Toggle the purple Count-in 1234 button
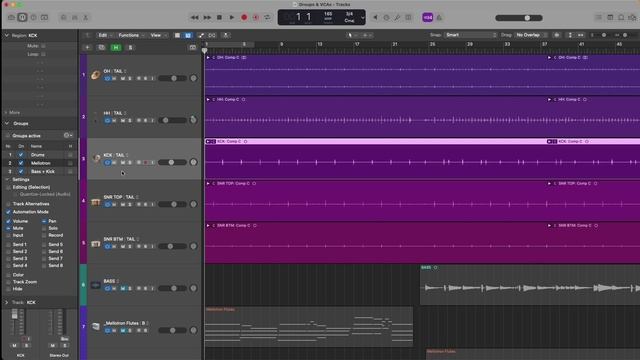Image resolution: width=640 pixels, height=360 pixels. click(427, 18)
